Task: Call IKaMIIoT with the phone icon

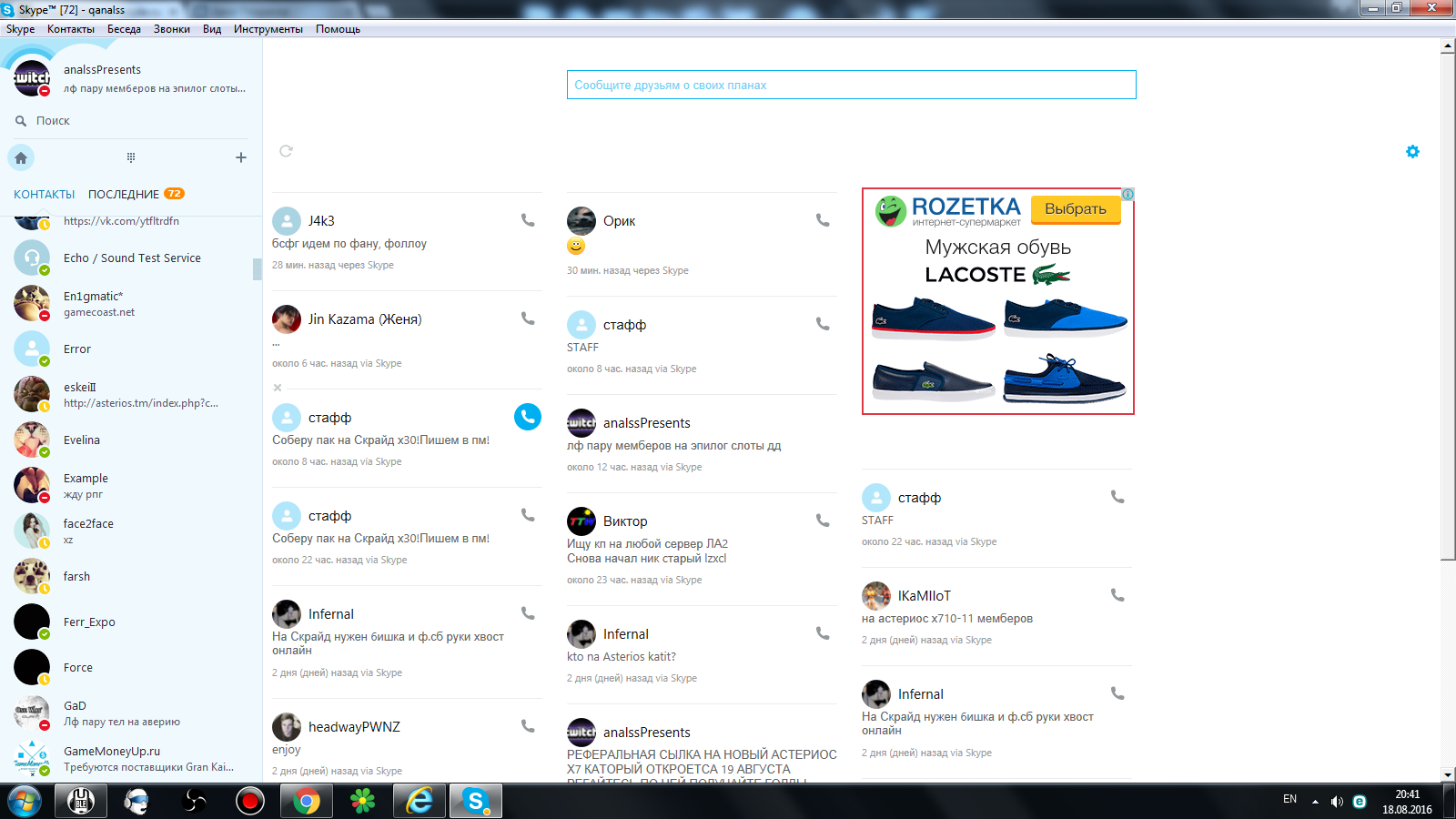Action: coord(1117,595)
